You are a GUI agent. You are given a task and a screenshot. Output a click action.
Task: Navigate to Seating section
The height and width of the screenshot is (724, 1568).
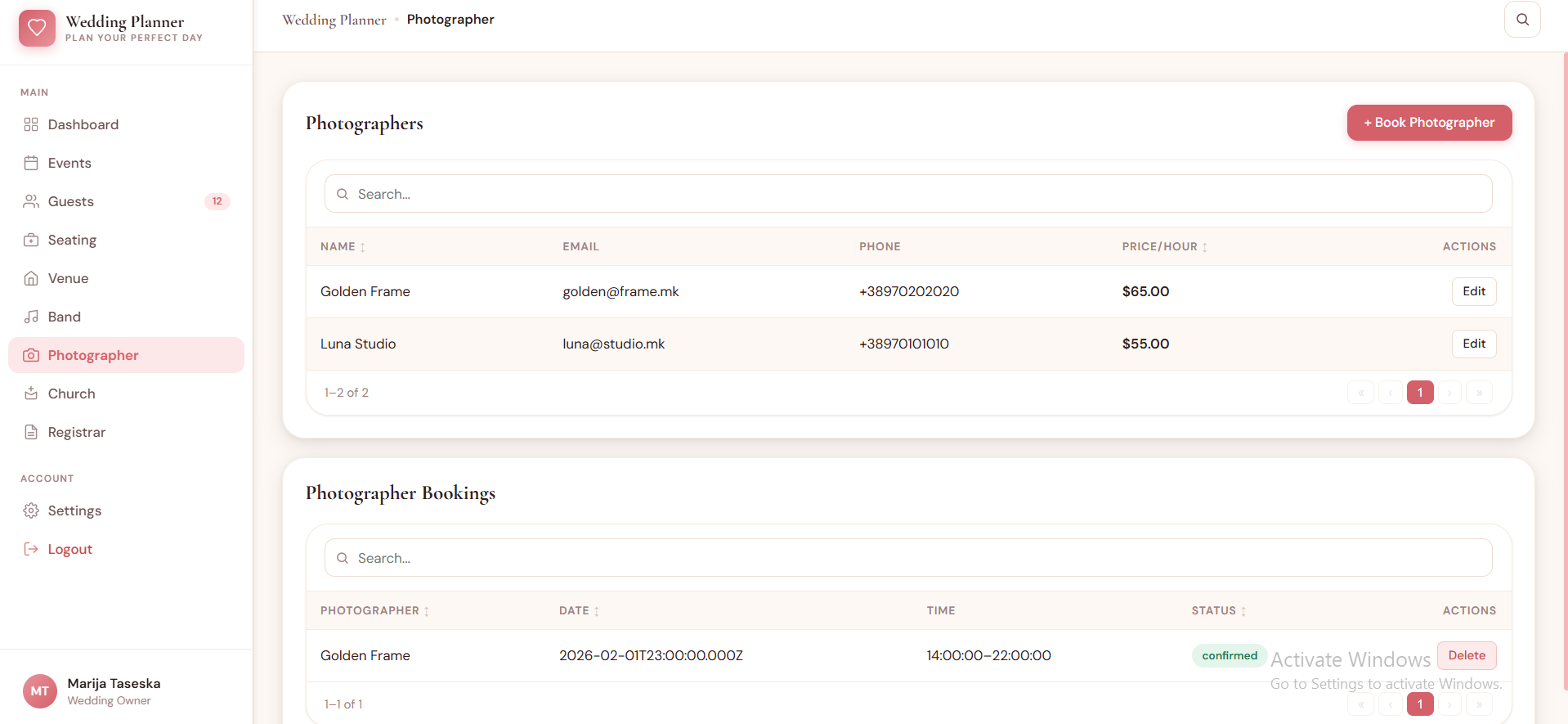[x=72, y=240]
